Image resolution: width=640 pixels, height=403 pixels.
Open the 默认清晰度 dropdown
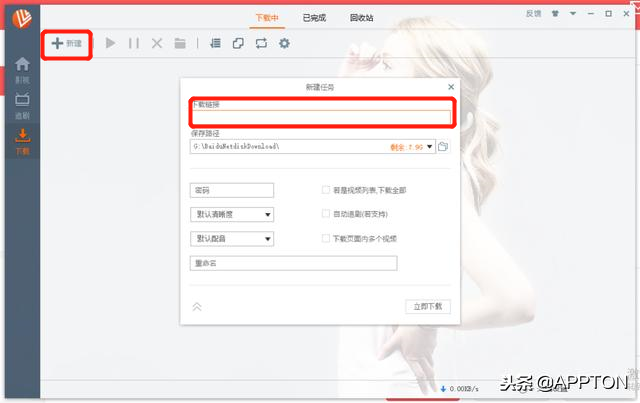[232, 214]
